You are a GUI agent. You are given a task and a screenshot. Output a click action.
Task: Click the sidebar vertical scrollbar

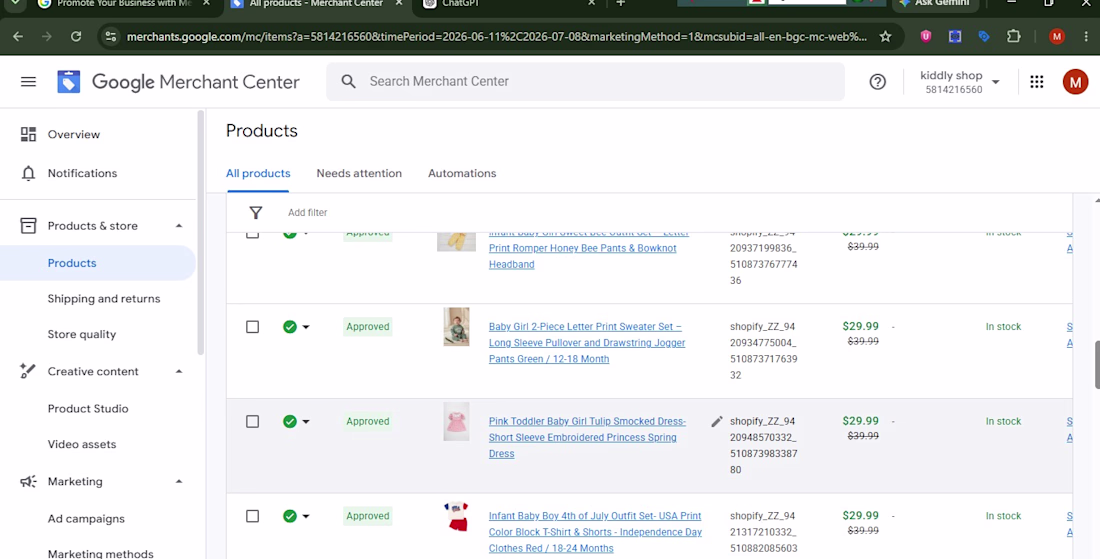[201, 233]
